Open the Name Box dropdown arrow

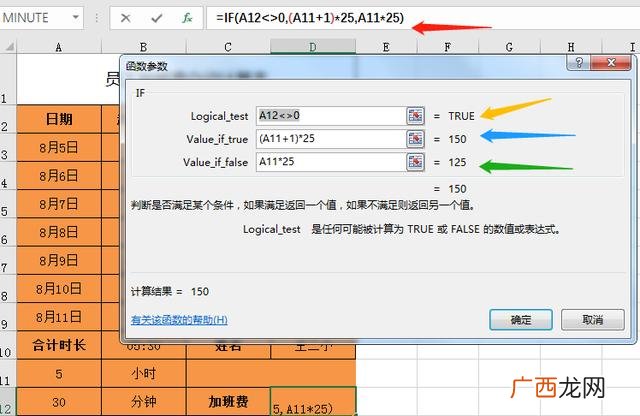76,18
